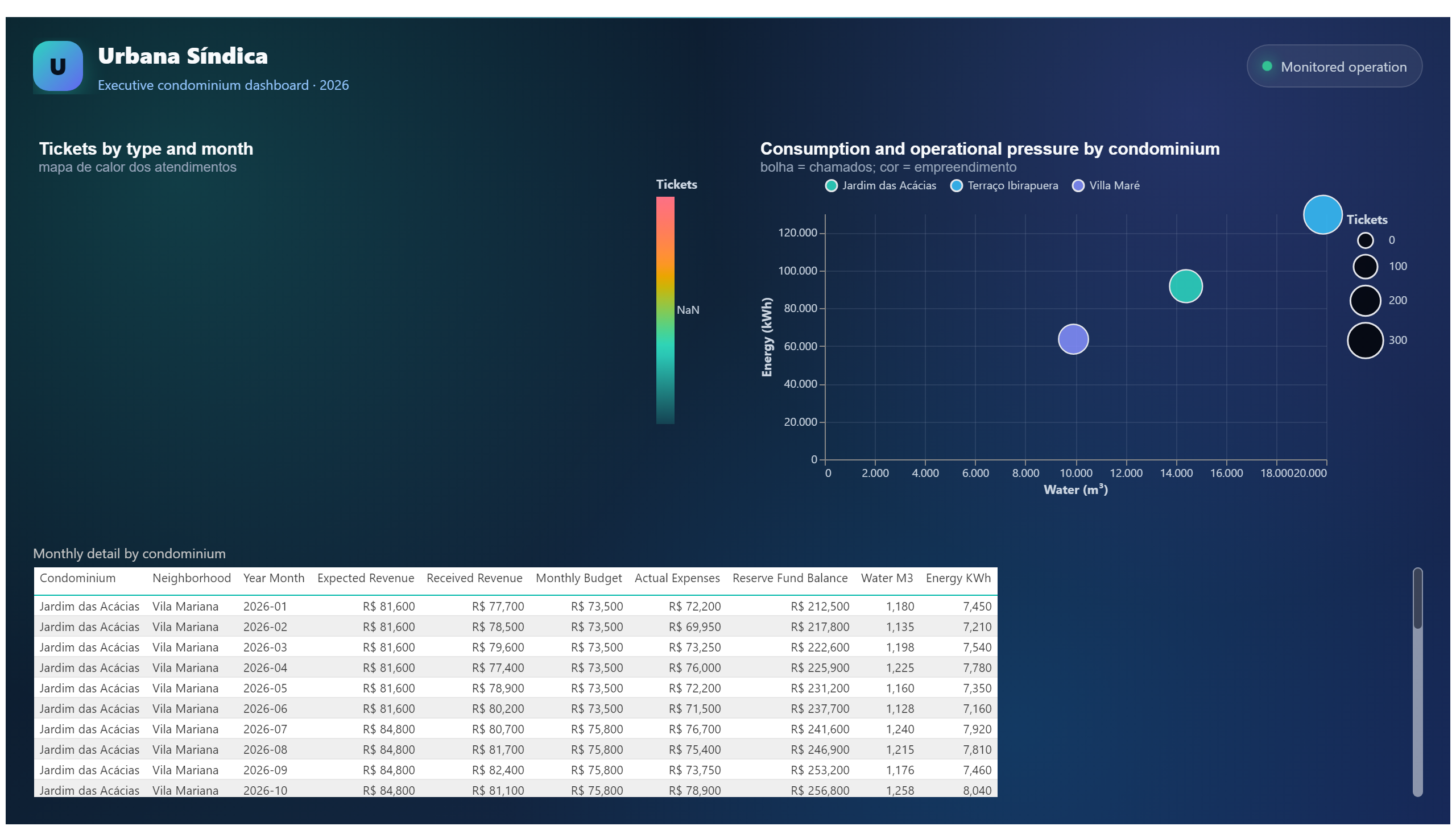Screen dimensions: 1456x830
Task: Click the Tickets heatmap color gradient bar
Action: pyautogui.click(x=665, y=310)
